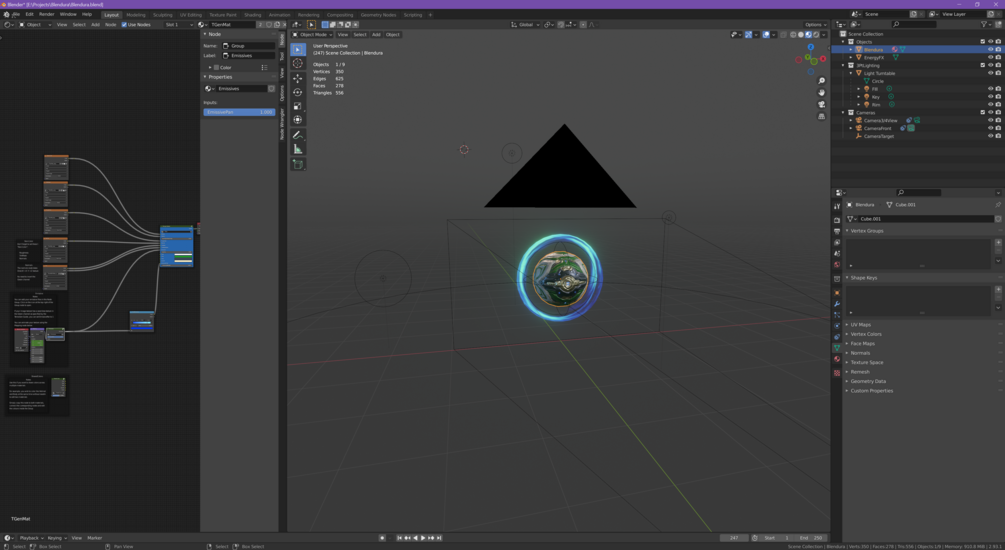Viewport: 1005px width, 550px height.
Task: Click the Z axis on the navigation gizmo
Action: tap(811, 47)
